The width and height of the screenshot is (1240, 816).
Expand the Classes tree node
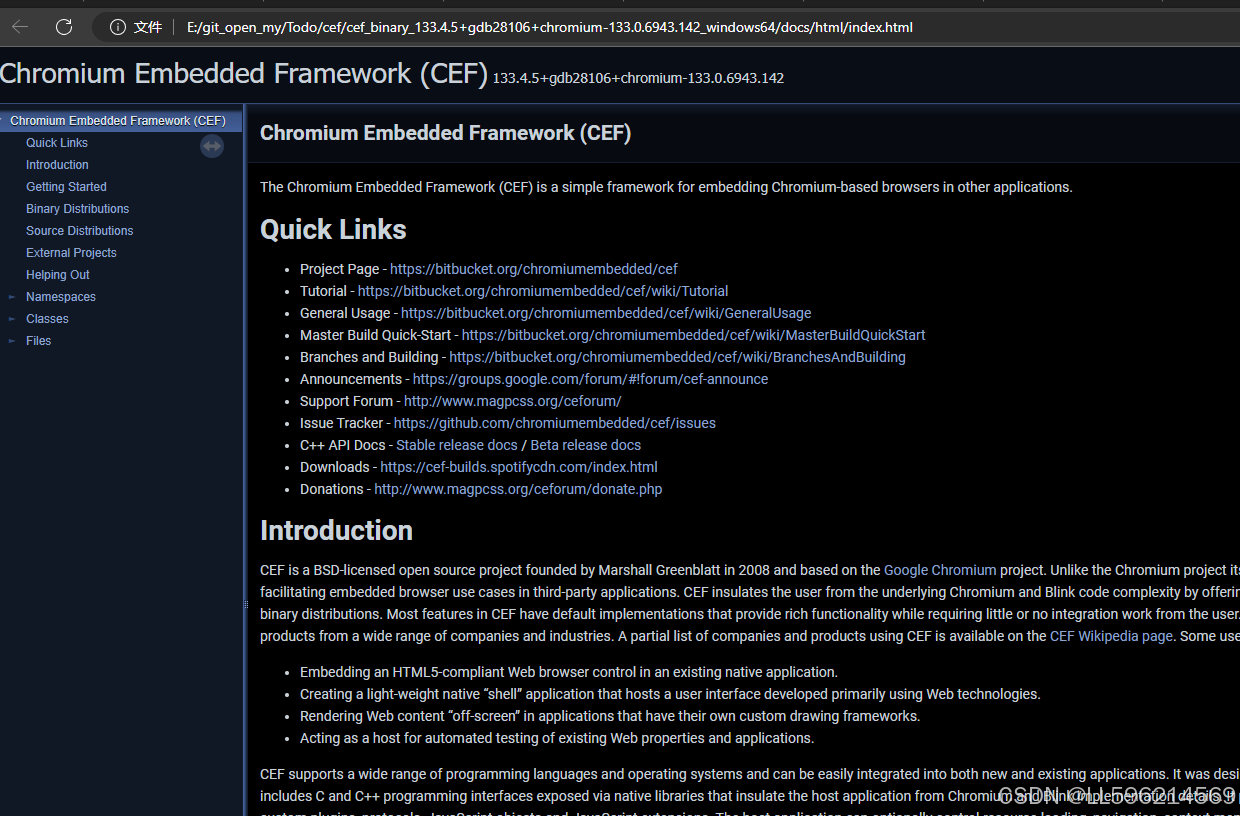(x=12, y=319)
